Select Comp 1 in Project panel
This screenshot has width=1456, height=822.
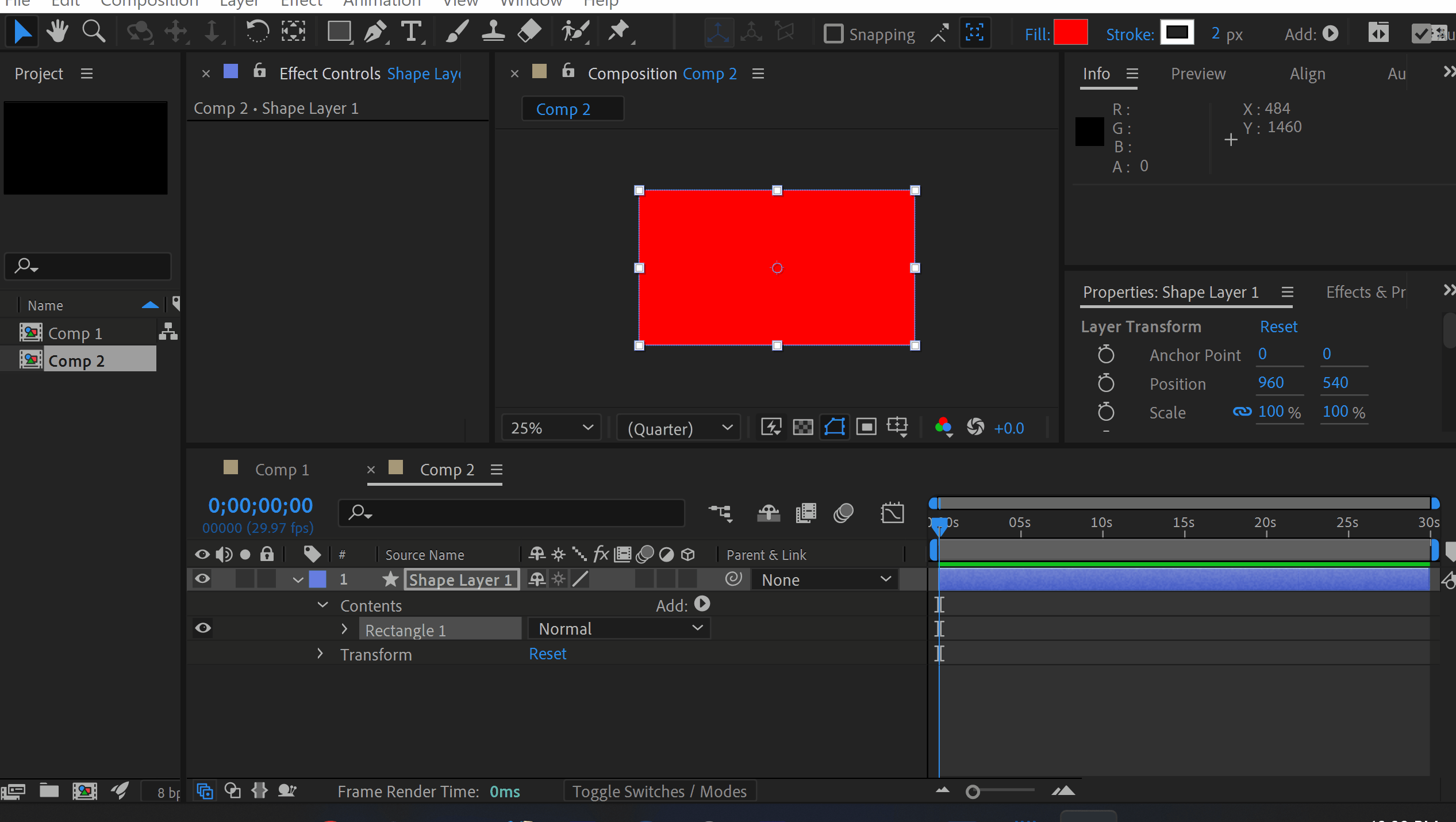(x=75, y=333)
